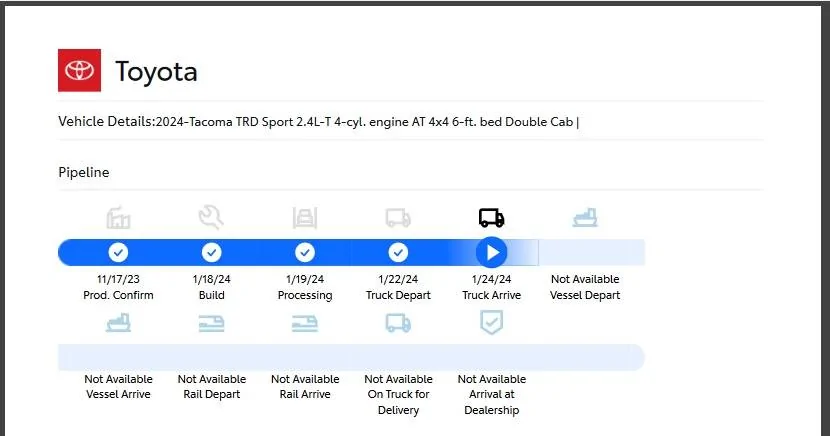Click the Arrival at Dealership shield icon
The width and height of the screenshot is (830, 436).
491,322
